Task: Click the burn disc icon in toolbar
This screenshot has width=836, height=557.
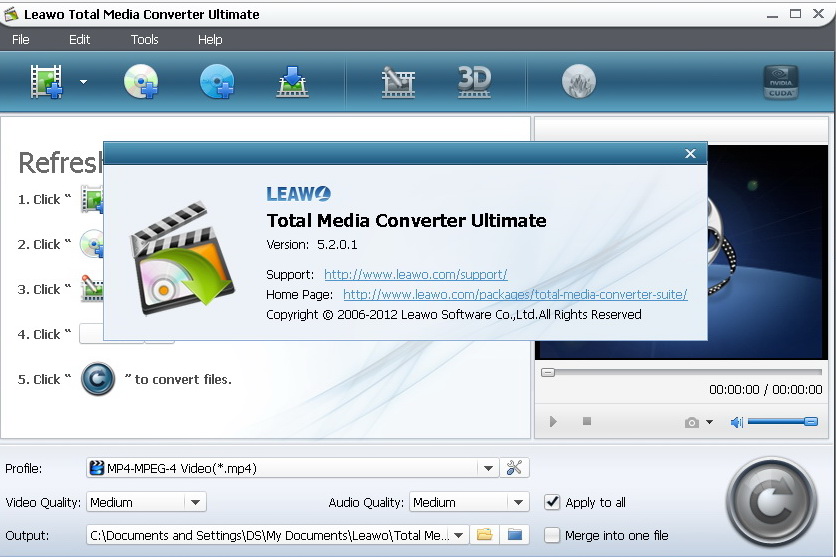Action: [578, 82]
